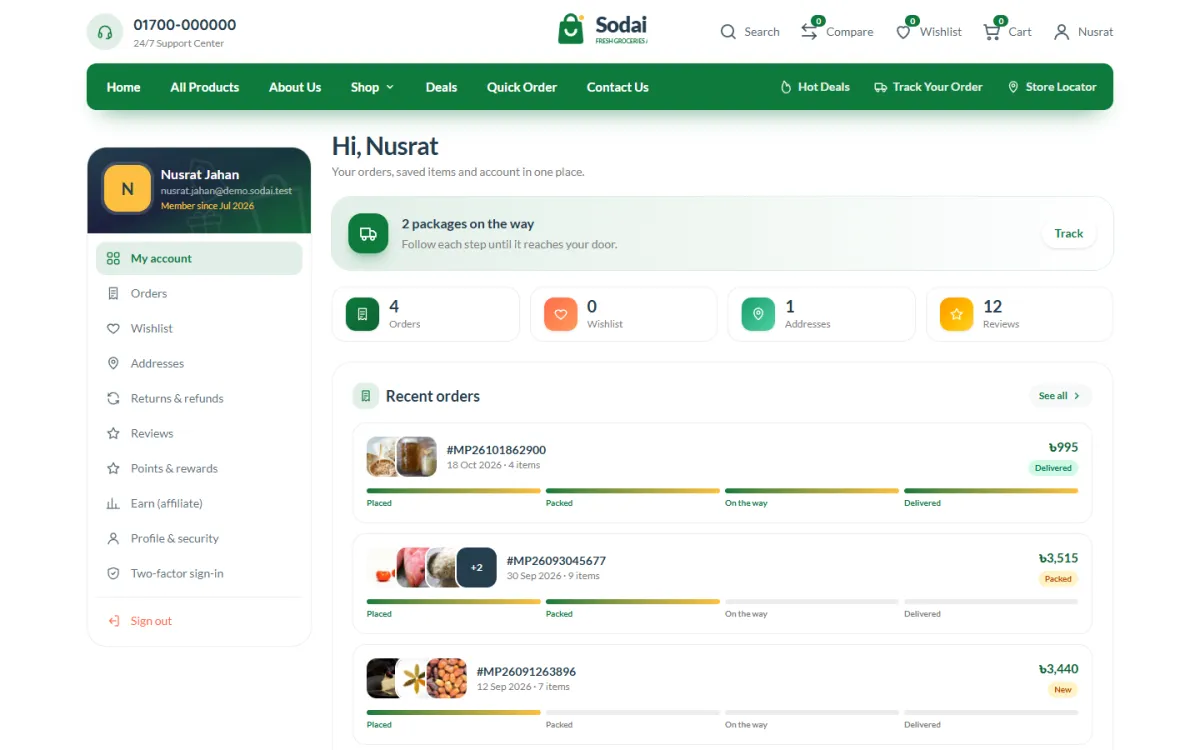Click the Points & rewards star icon
This screenshot has width=1200, height=750.
pyautogui.click(x=113, y=468)
